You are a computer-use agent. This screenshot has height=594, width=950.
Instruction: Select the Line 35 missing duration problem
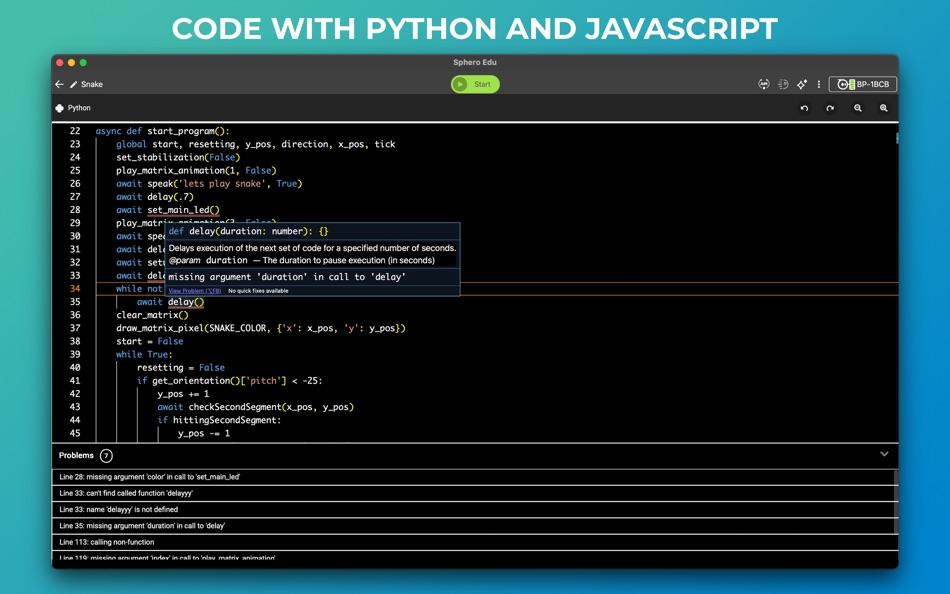(474, 526)
